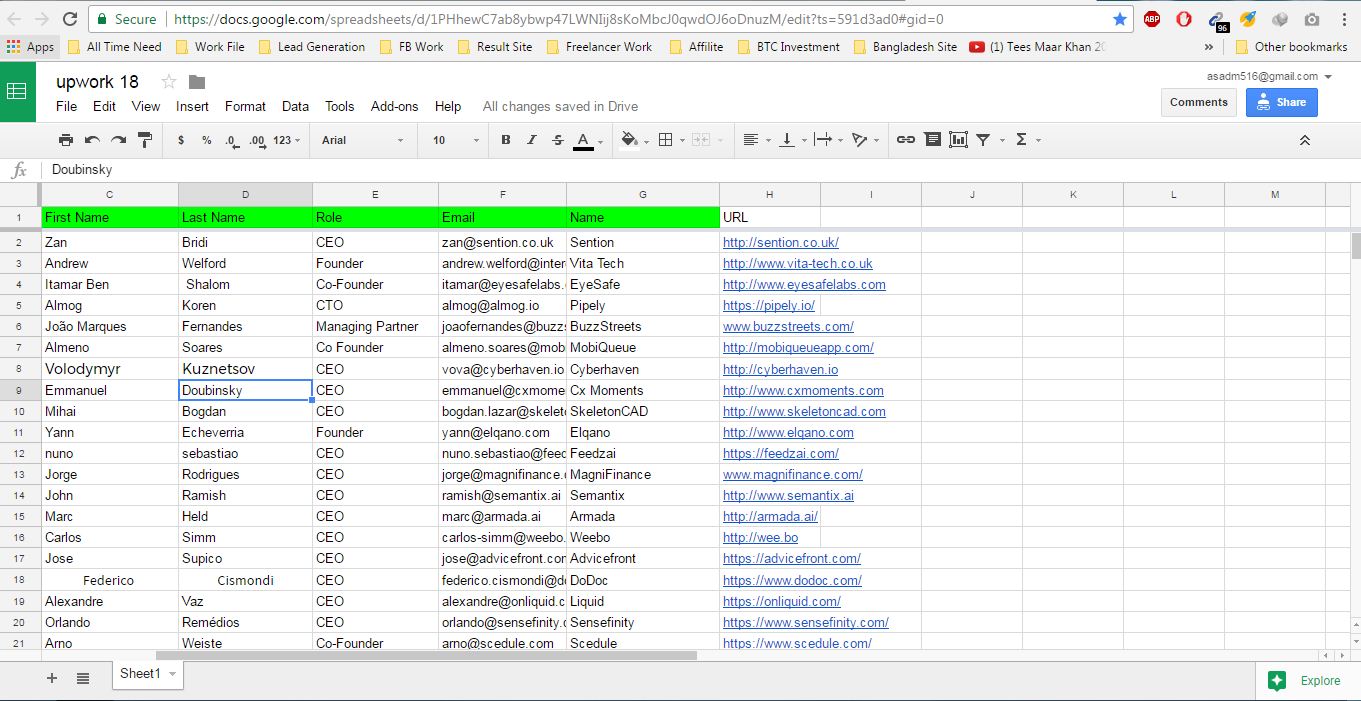The height and width of the screenshot is (701, 1361).
Task: Star the upwork 18 document
Action: [169, 82]
